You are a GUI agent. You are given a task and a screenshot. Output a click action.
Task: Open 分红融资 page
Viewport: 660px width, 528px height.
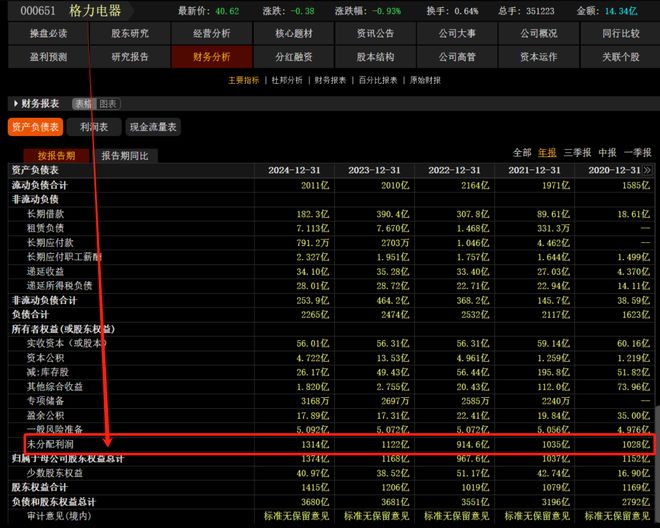293,57
